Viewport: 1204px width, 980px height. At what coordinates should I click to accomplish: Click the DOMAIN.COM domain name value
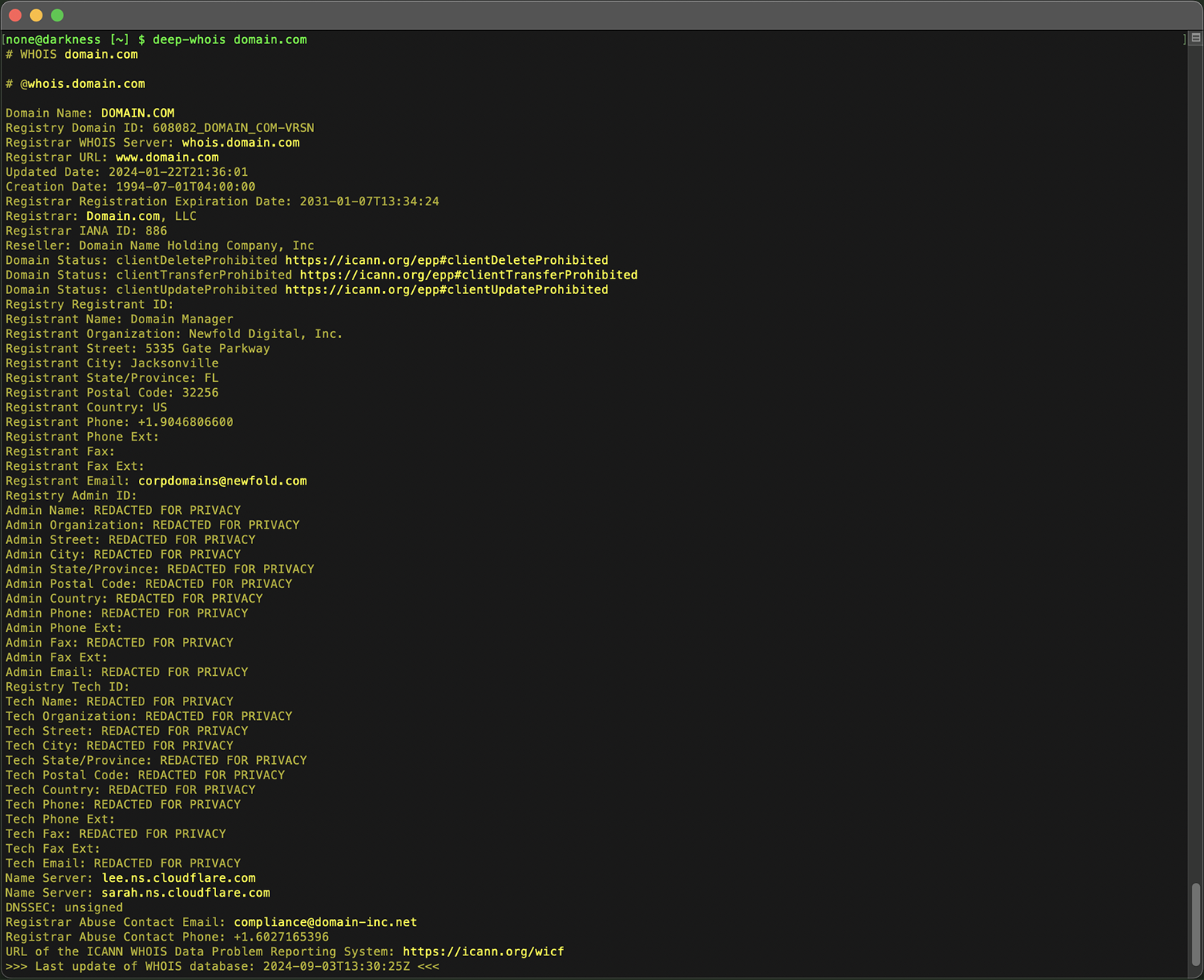pos(137,113)
